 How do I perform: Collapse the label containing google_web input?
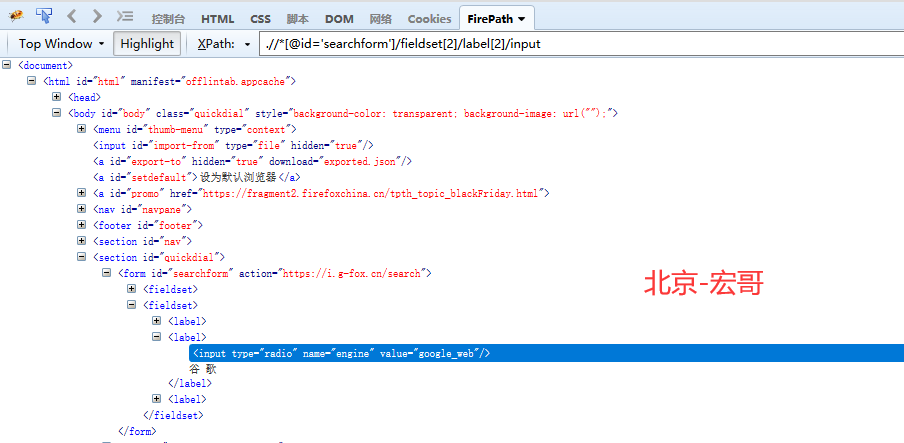click(156, 336)
